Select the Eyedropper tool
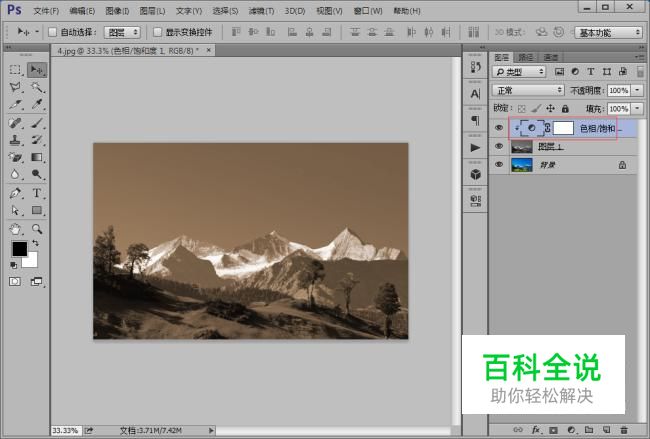This screenshot has height=439, width=650. [x=37, y=104]
